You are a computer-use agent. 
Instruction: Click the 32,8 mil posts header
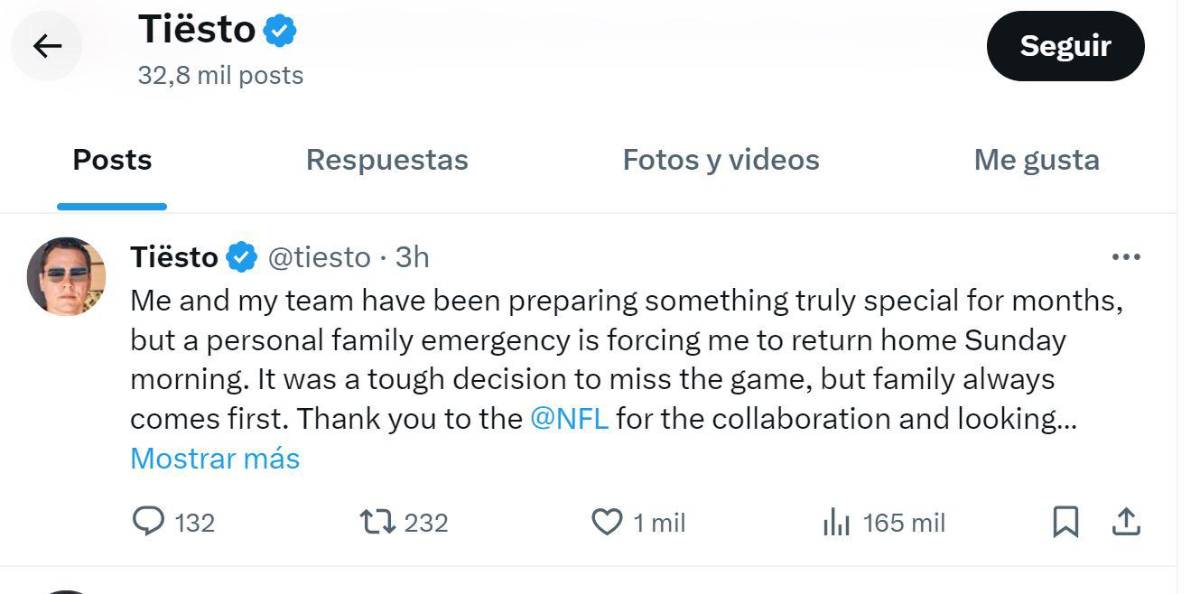coord(221,75)
